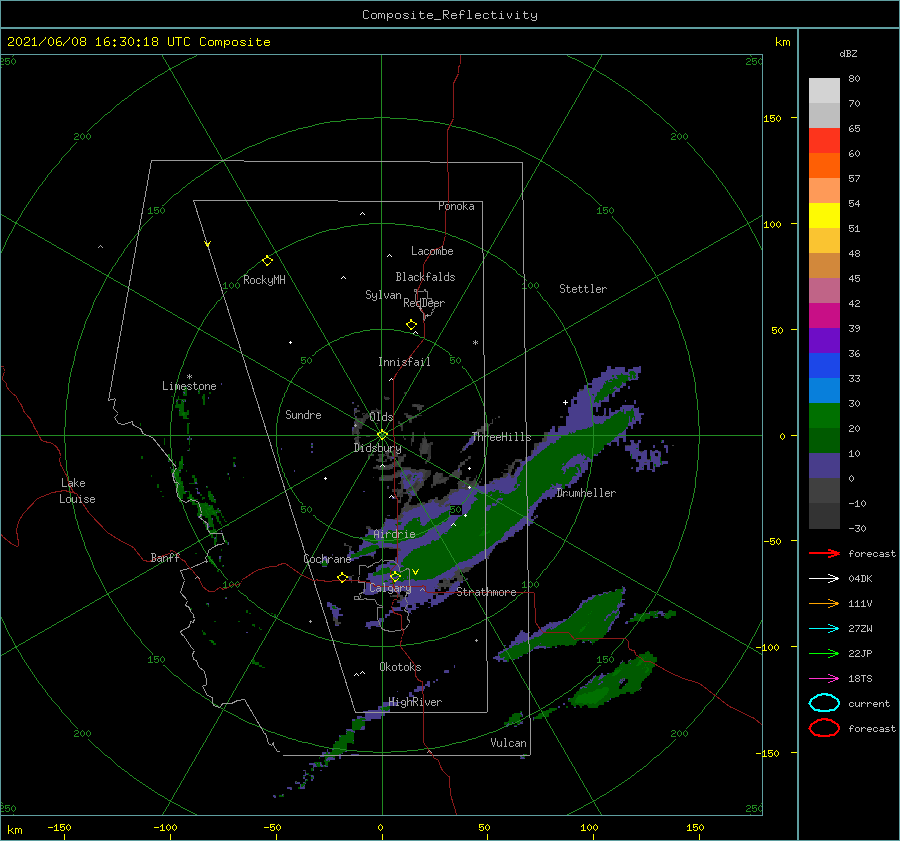
Task: Click the cyan current ellipse icon
Action: (x=824, y=703)
